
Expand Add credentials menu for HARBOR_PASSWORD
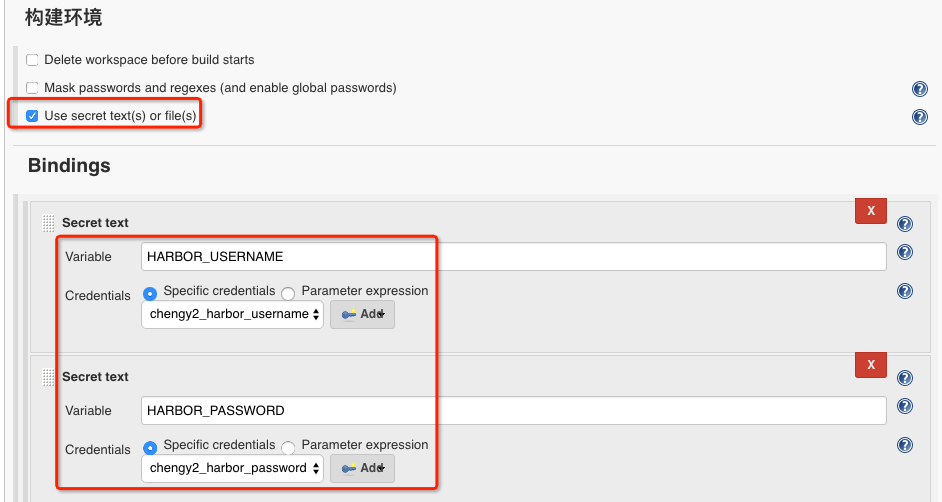click(x=362, y=468)
